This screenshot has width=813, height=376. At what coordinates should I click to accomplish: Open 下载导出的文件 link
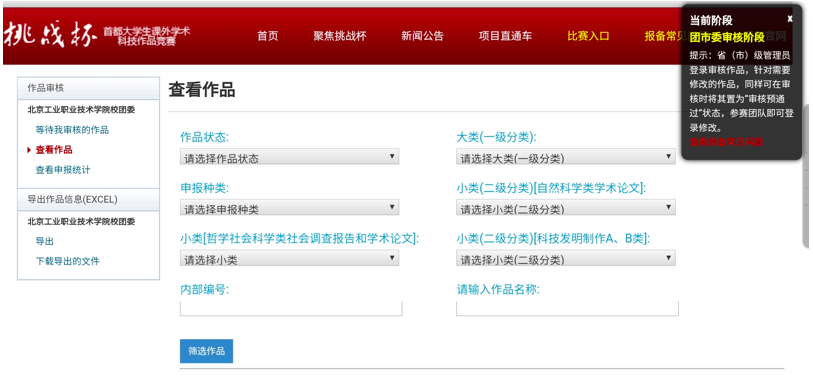point(67,261)
